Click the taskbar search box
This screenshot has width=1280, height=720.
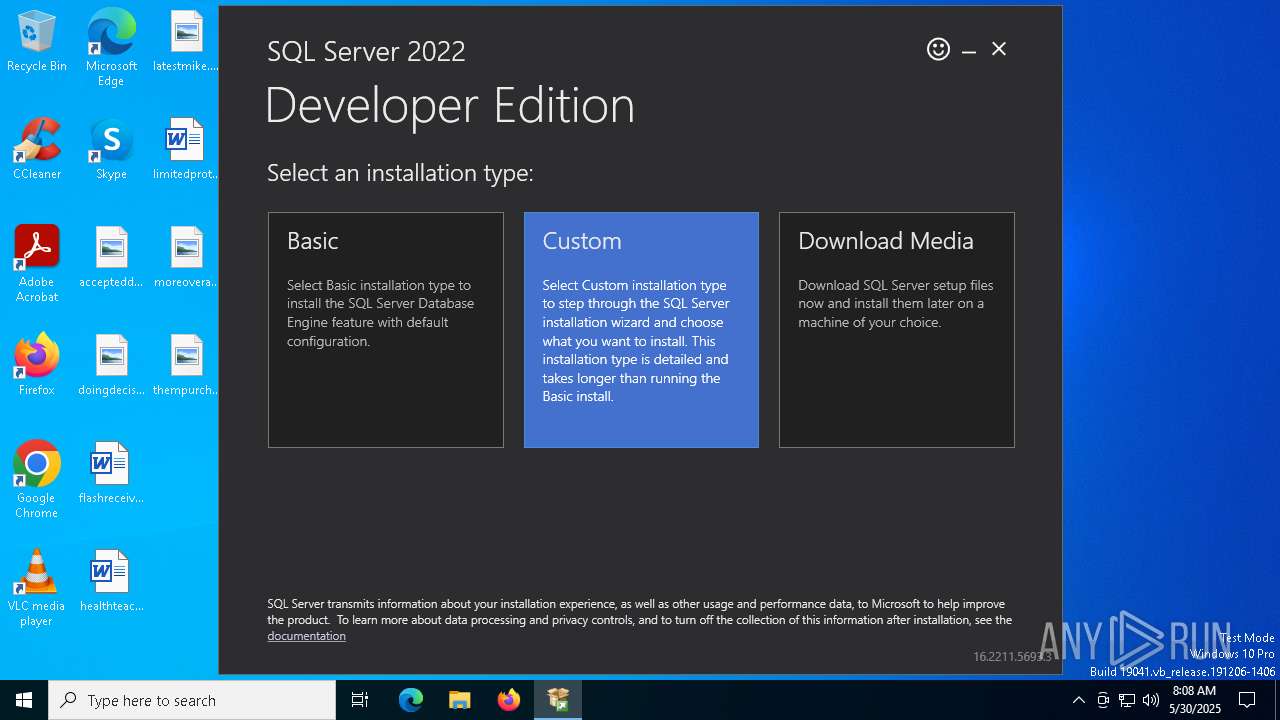pyautogui.click(x=192, y=700)
